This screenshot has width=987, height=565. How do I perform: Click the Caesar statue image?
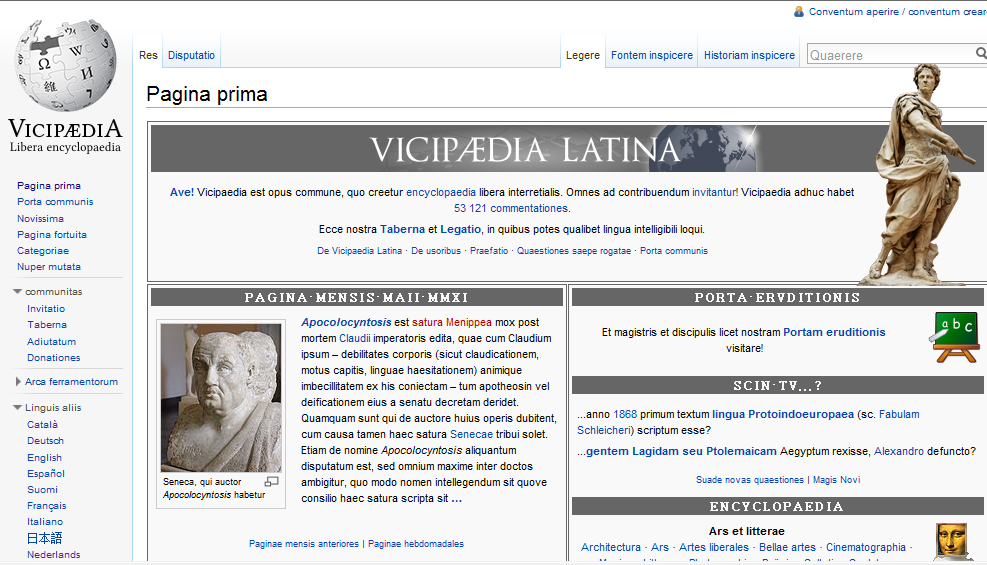920,174
